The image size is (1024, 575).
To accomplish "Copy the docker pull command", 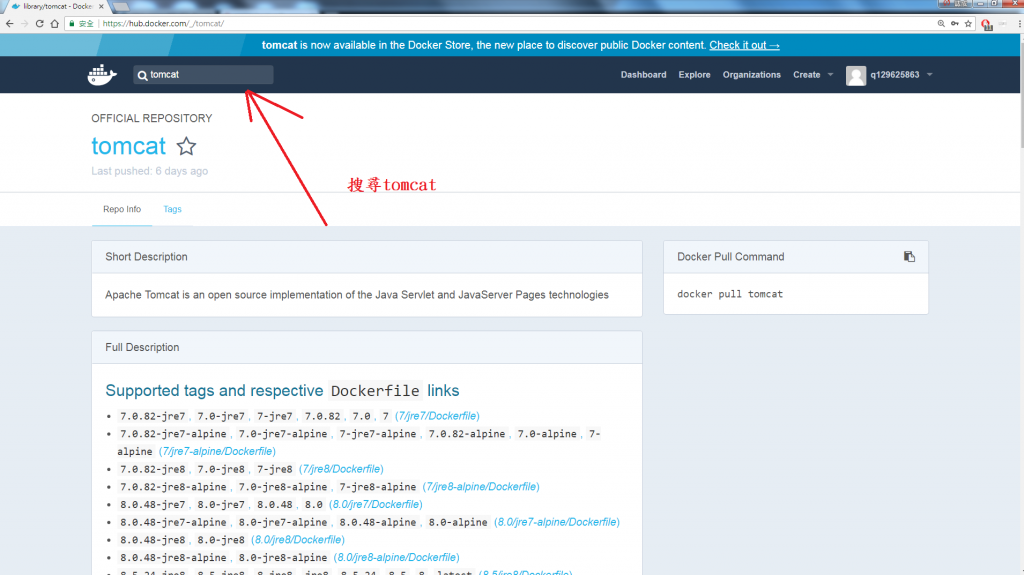I will [909, 257].
